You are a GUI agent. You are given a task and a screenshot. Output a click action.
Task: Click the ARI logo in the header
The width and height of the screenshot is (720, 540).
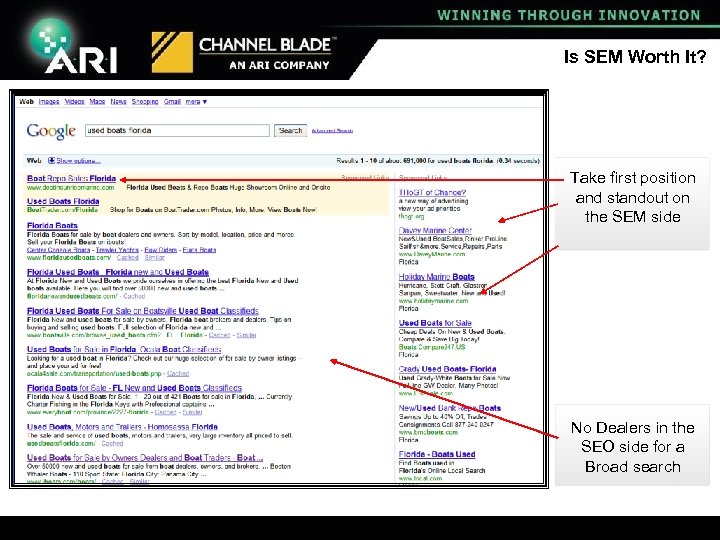point(73,46)
